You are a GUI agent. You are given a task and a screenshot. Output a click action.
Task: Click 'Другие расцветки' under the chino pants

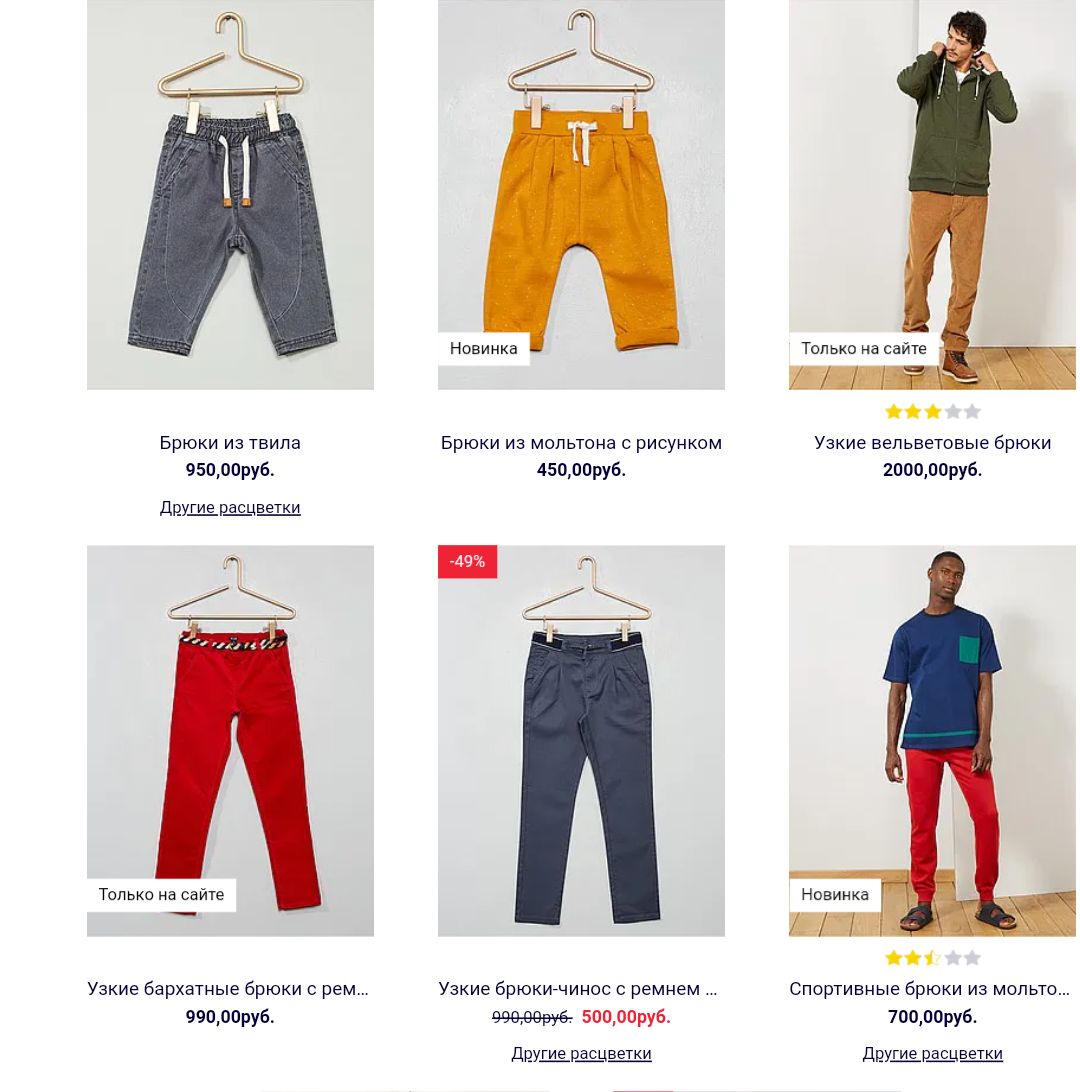tap(581, 1054)
